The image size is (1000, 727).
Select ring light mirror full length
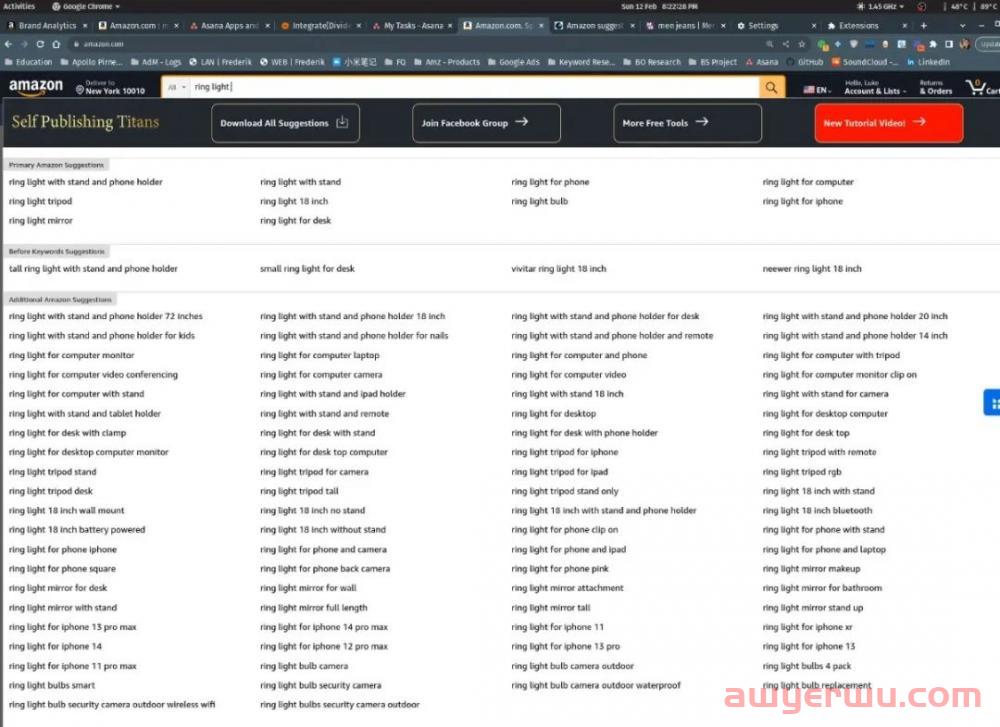tap(313, 608)
